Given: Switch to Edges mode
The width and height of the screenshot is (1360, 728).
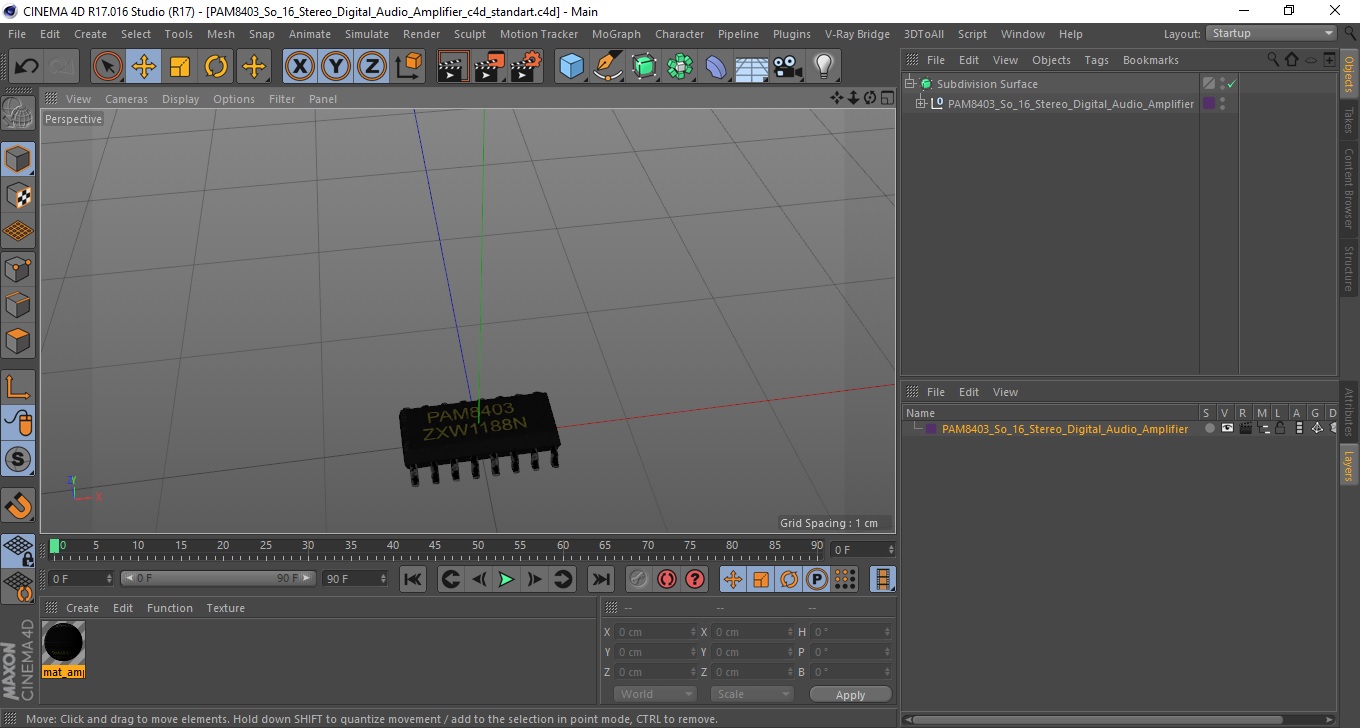Looking at the screenshot, I should click(x=18, y=304).
